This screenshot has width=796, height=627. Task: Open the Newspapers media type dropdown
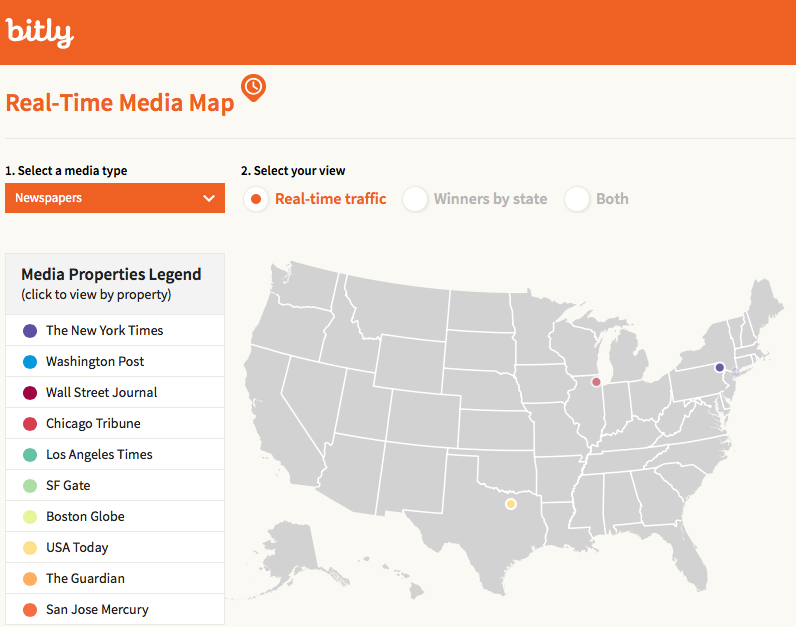pos(114,198)
